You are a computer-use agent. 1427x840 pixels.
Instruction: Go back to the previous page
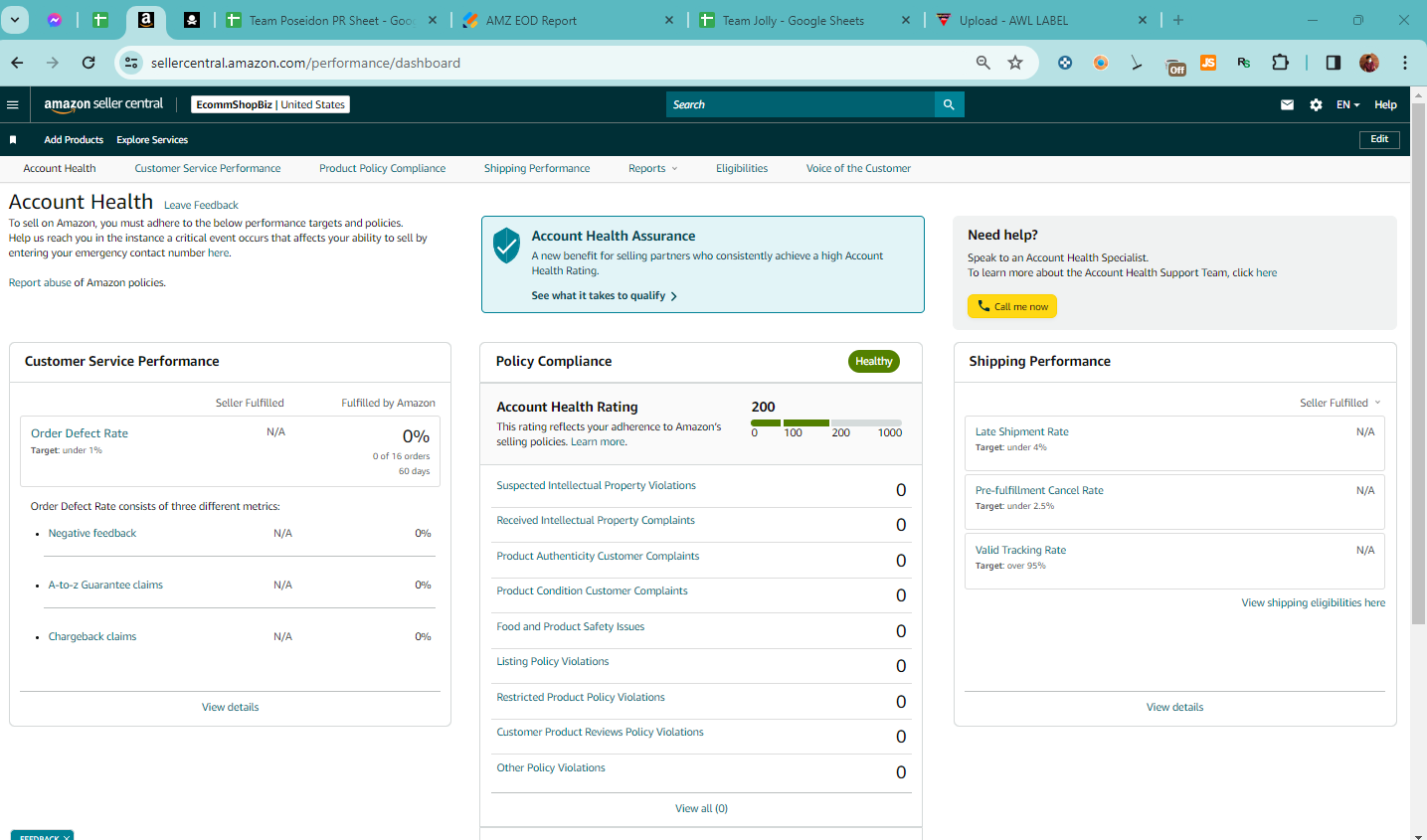(17, 63)
